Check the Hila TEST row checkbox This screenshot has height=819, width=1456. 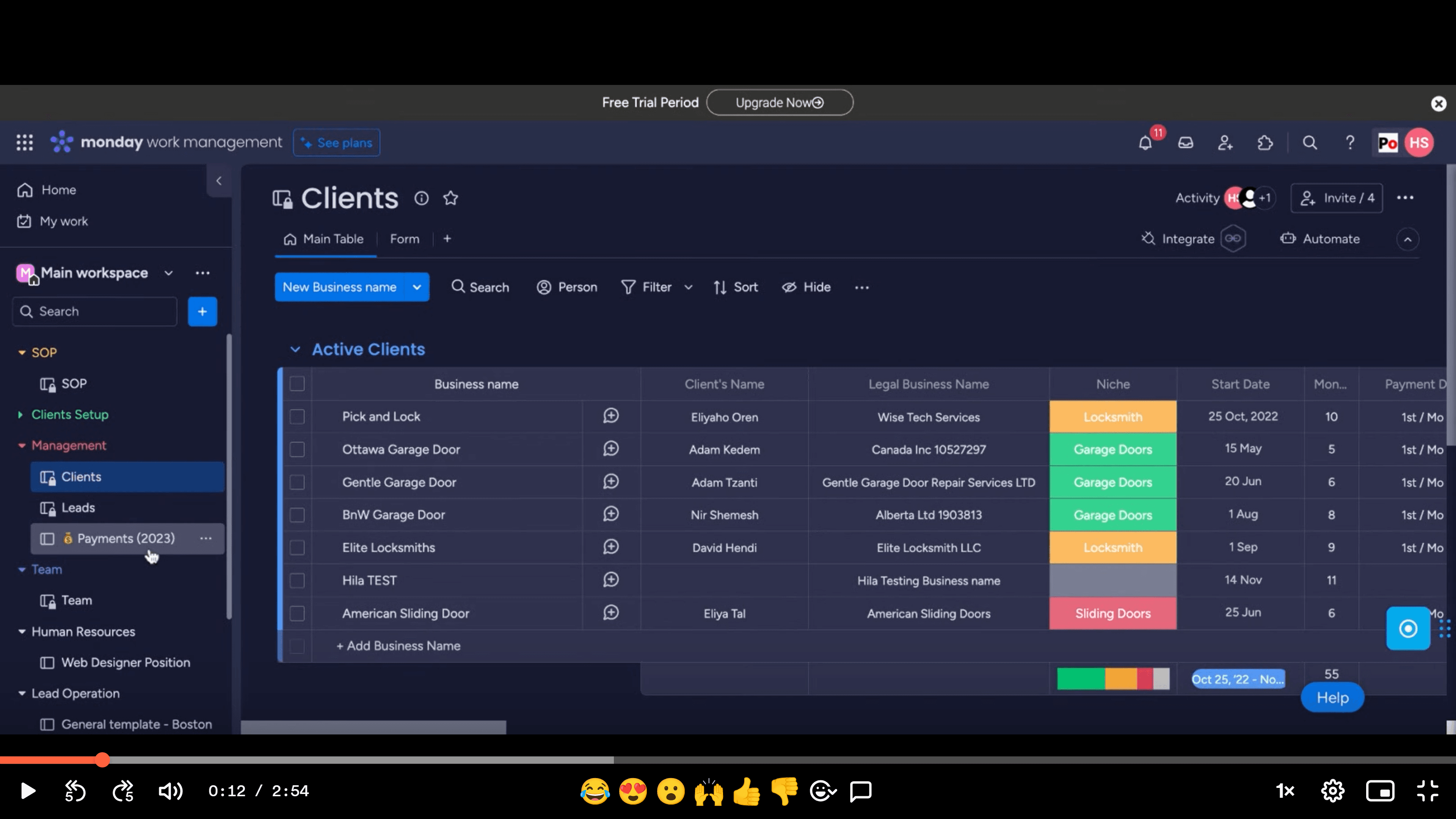click(x=297, y=581)
